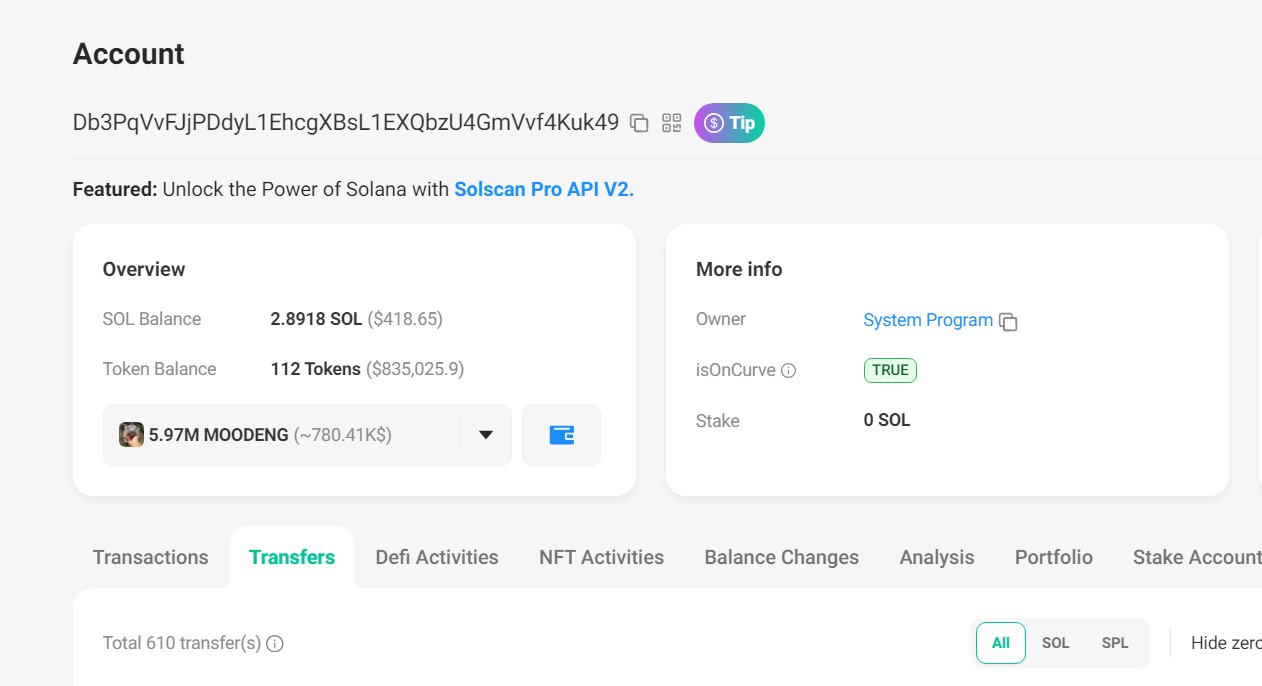
Task: Switch to the Transactions tab
Action: (x=151, y=557)
